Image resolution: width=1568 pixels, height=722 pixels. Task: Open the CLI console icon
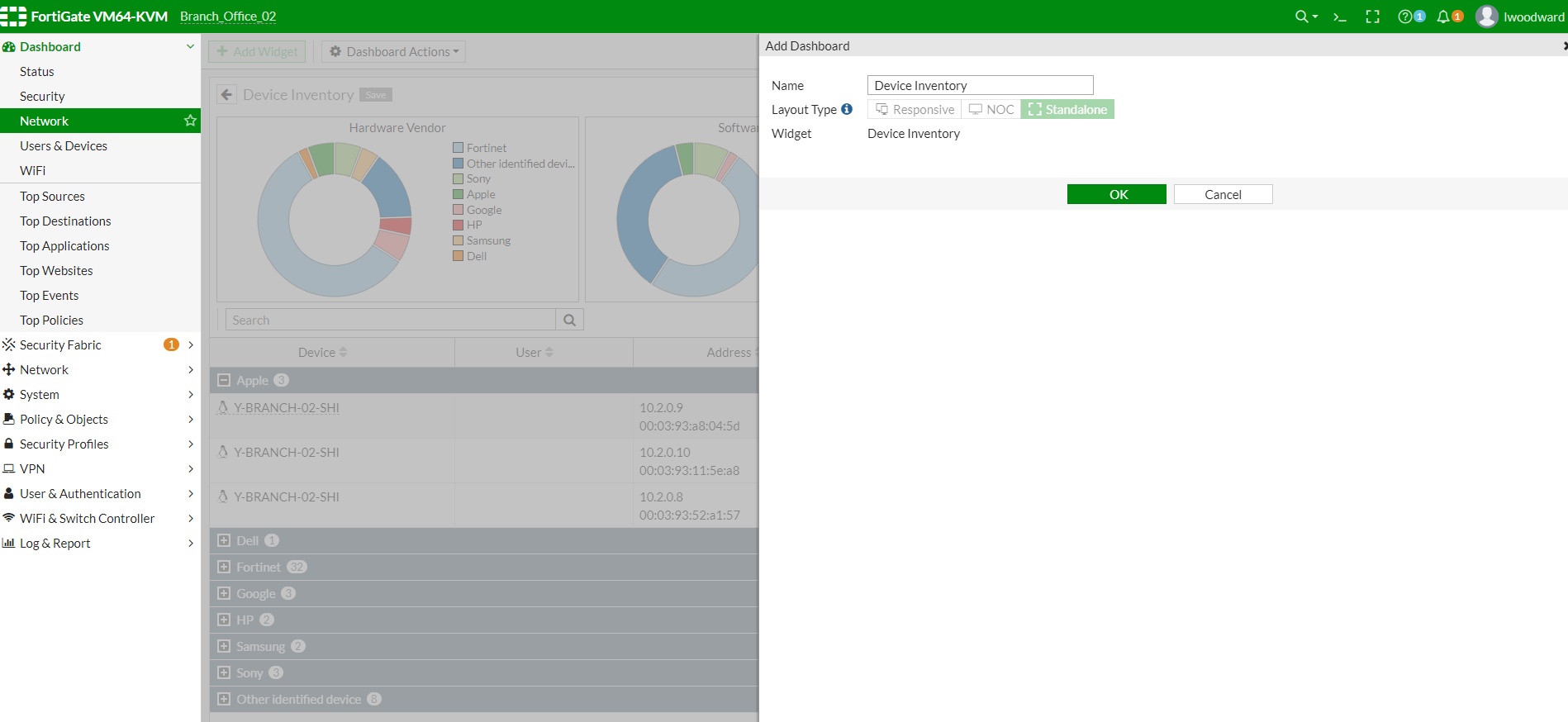[x=1339, y=17]
